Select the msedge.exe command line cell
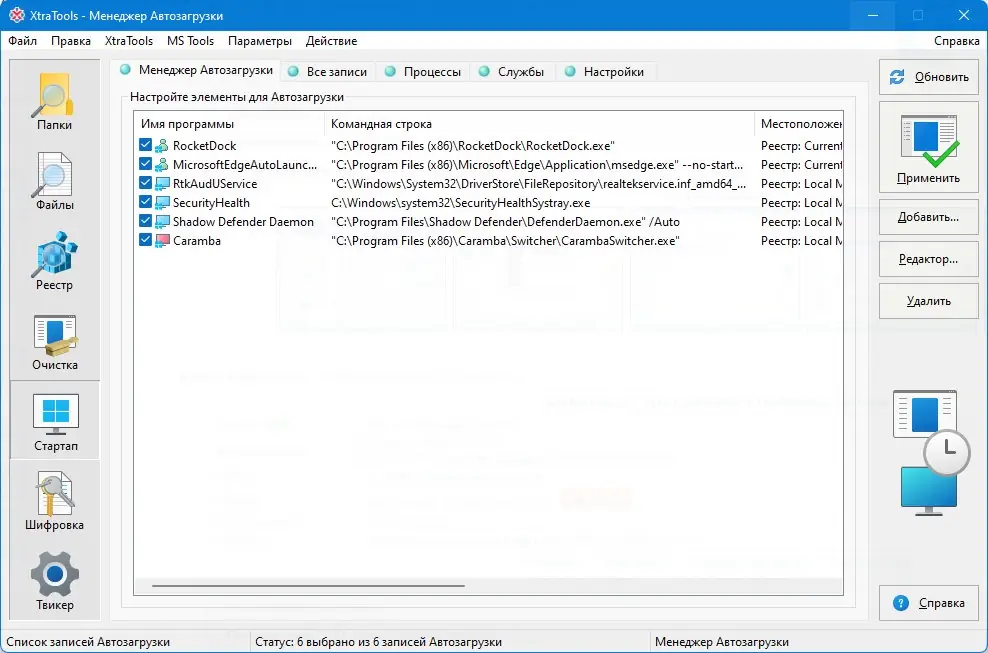This screenshot has width=988, height=653. (537, 165)
